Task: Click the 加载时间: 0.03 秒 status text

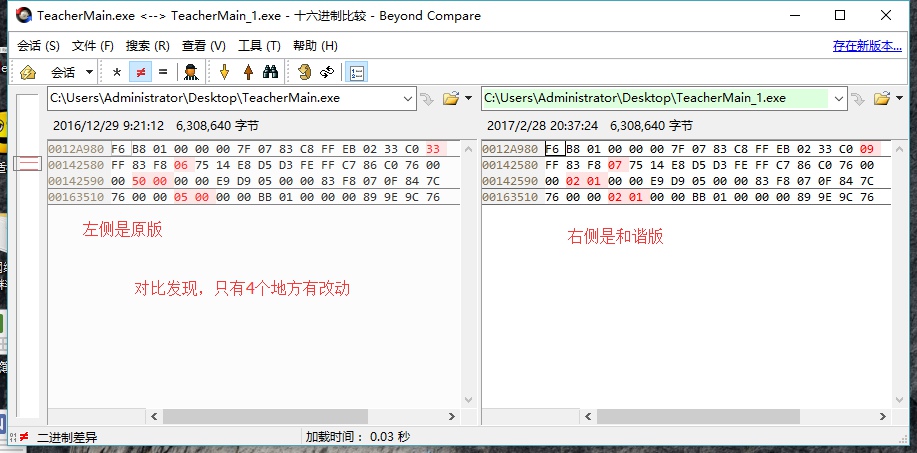Action: coord(358,437)
